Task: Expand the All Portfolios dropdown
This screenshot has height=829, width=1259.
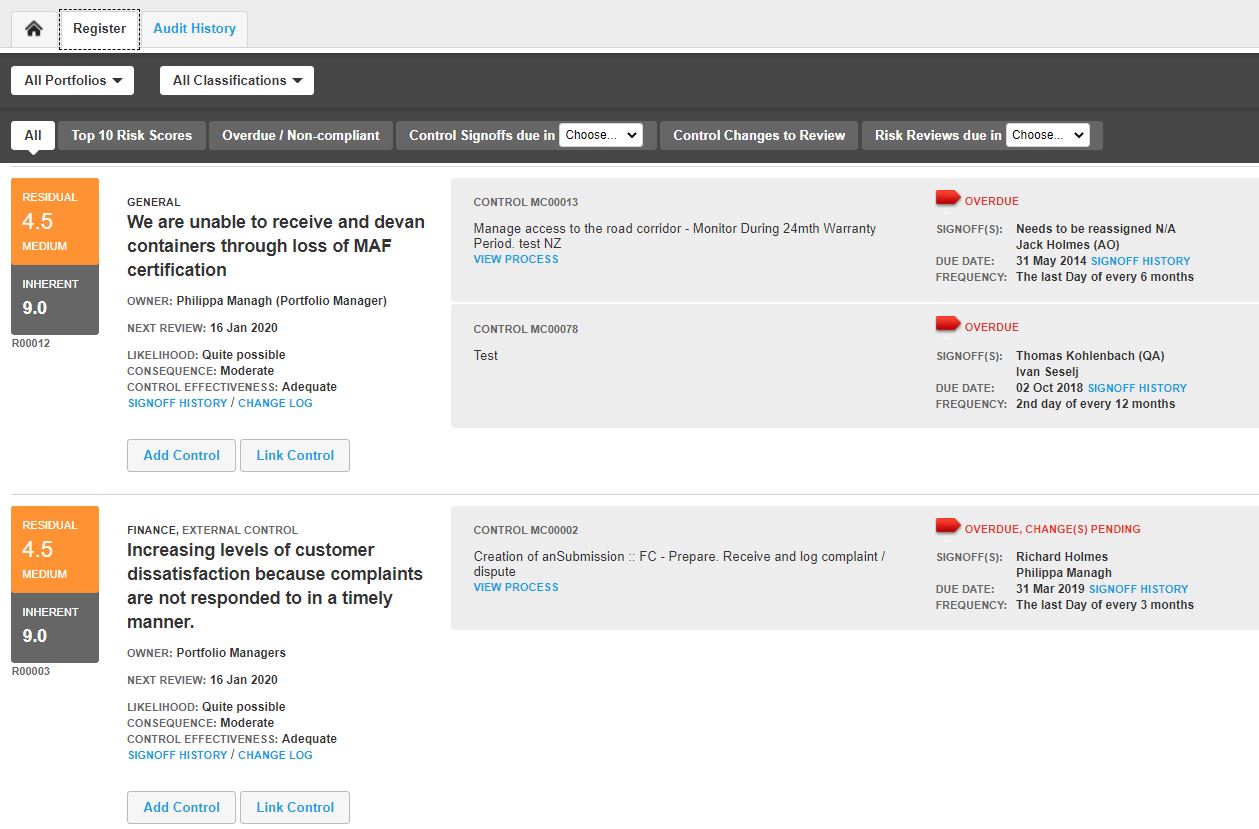Action: [x=73, y=81]
